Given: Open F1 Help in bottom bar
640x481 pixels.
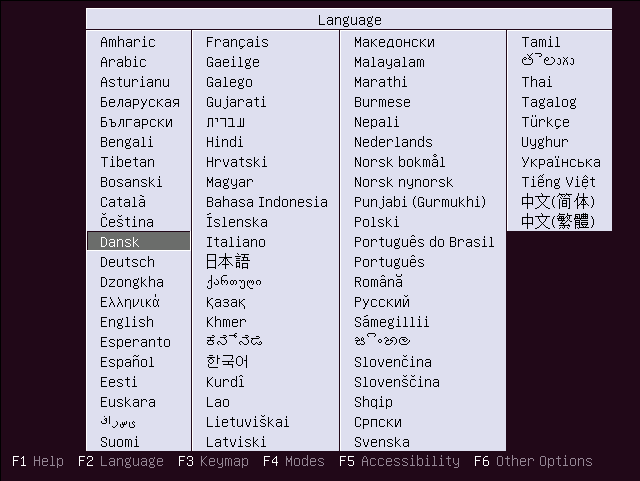Looking at the screenshot, I should 37,461.
